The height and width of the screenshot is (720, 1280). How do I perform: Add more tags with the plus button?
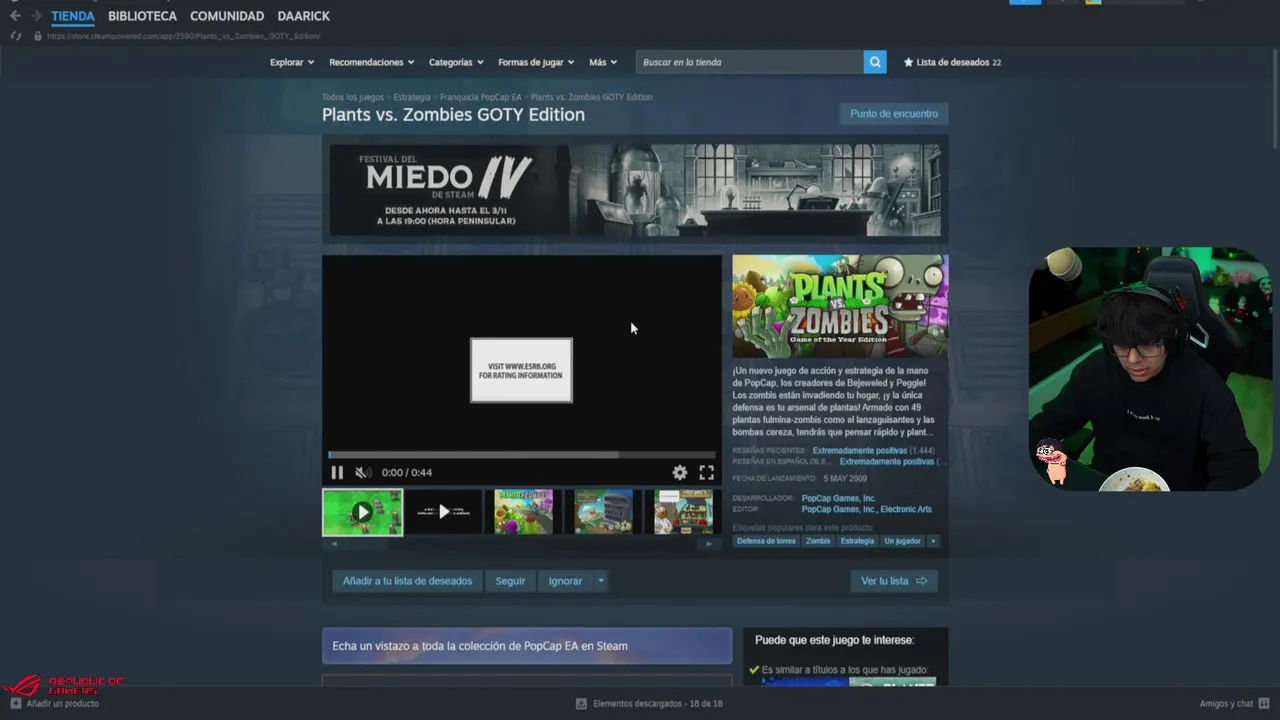click(x=933, y=541)
